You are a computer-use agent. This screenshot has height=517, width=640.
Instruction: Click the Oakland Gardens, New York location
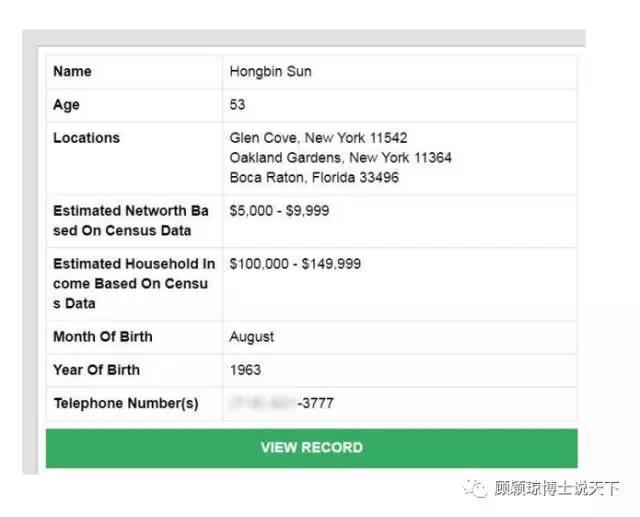(340, 158)
